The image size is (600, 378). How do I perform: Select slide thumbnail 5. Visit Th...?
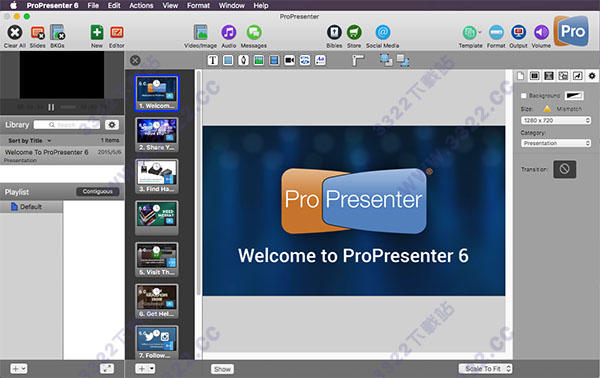[157, 260]
